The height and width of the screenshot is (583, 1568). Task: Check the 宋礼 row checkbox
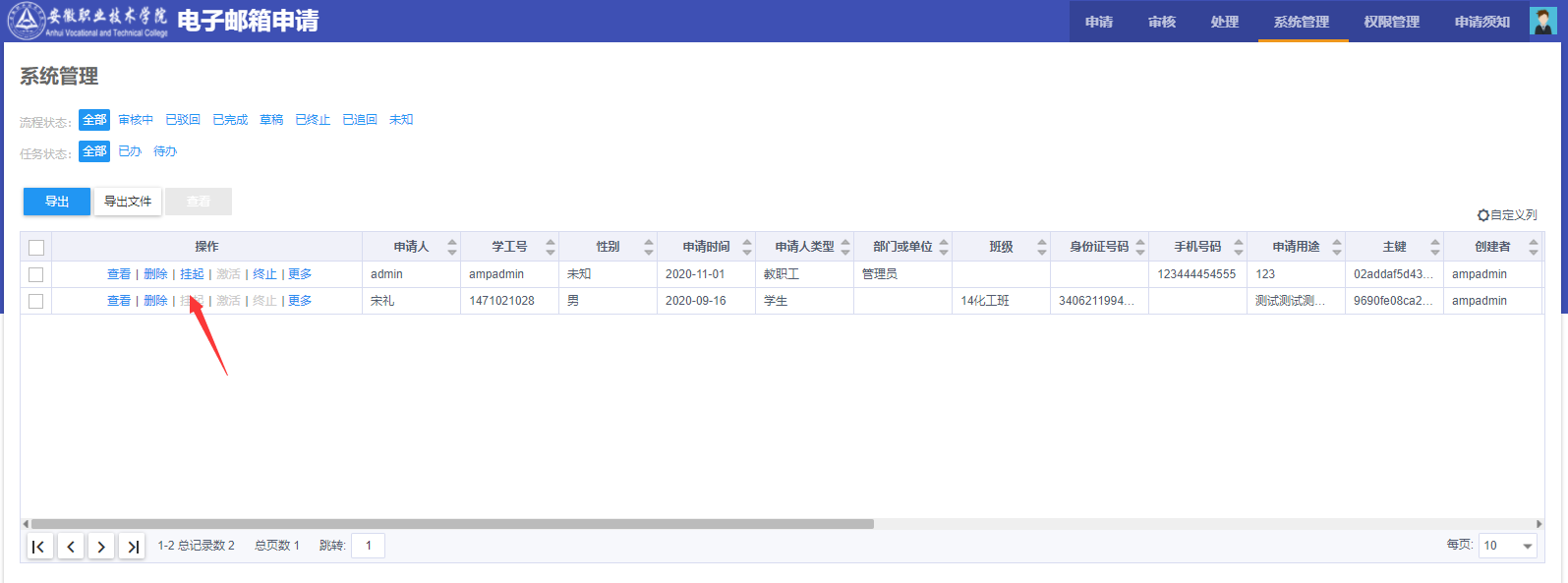36,301
